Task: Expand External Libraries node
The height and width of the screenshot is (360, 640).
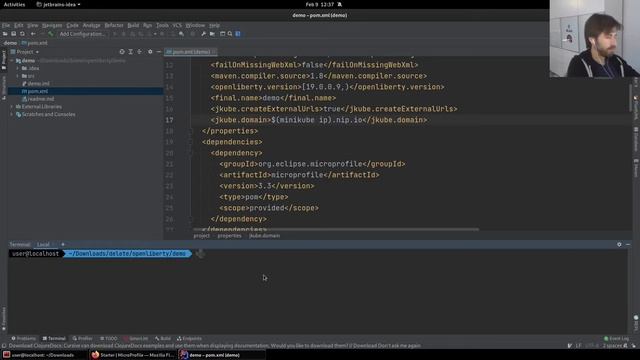Action: (12, 107)
